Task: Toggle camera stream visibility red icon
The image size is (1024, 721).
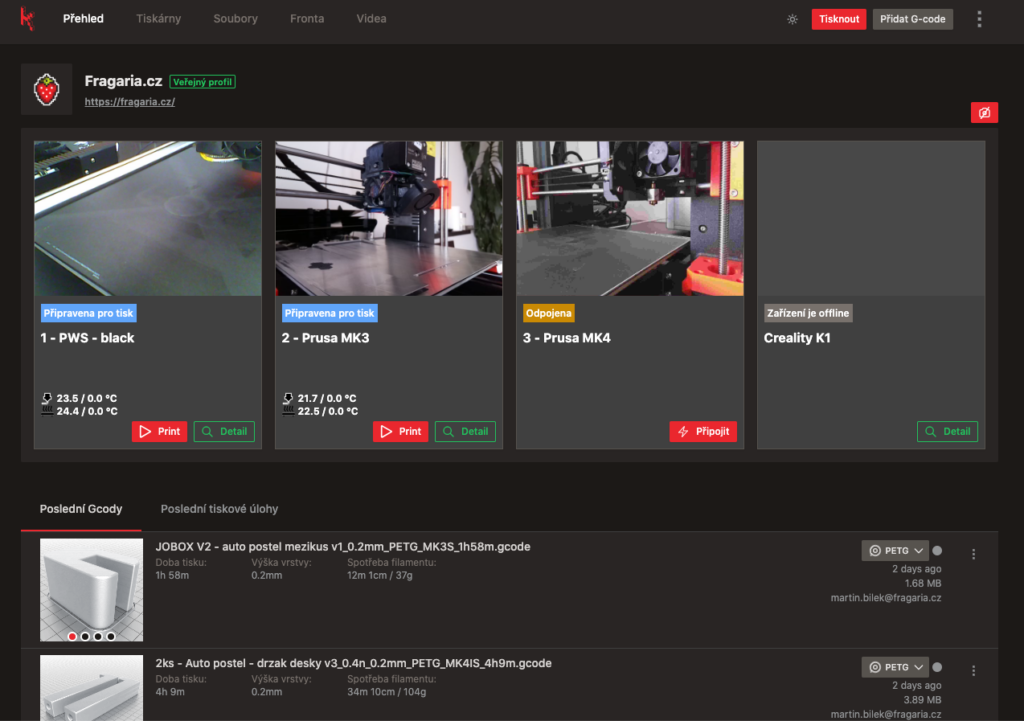Action: point(984,113)
